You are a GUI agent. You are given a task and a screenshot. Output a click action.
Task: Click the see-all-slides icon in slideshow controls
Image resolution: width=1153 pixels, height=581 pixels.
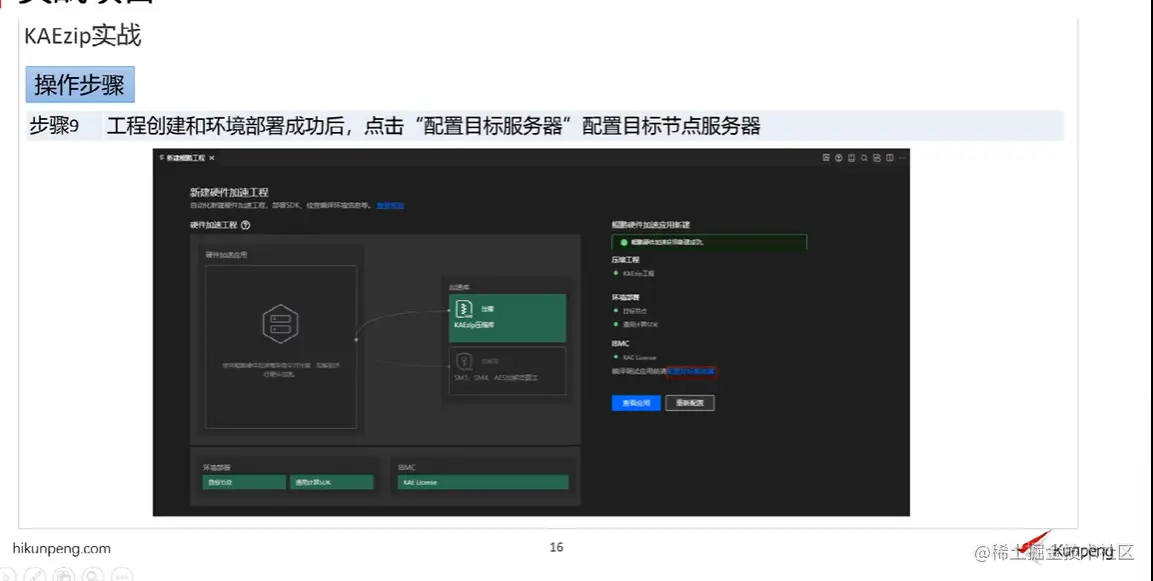coord(64,575)
